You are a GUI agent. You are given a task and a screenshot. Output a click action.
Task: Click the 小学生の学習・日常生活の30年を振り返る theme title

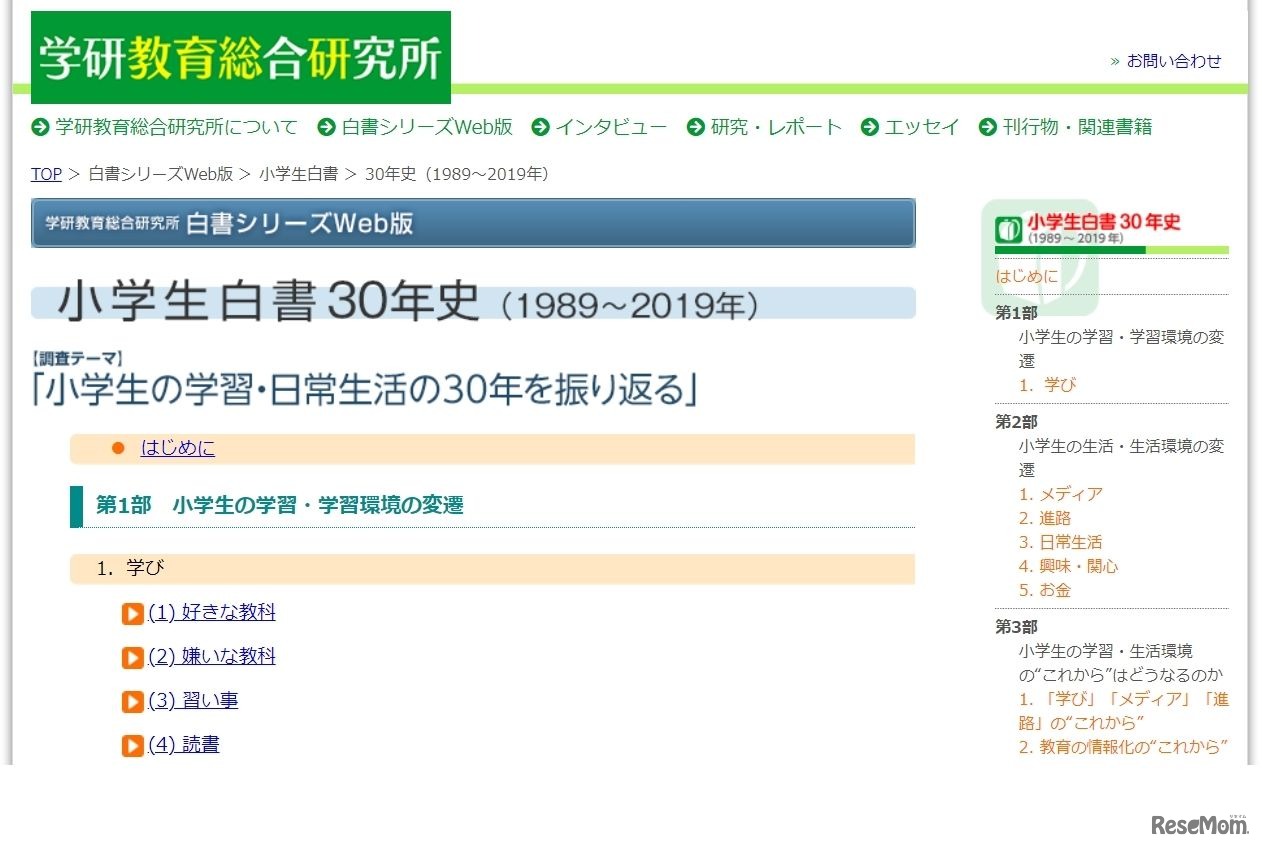pos(364,388)
